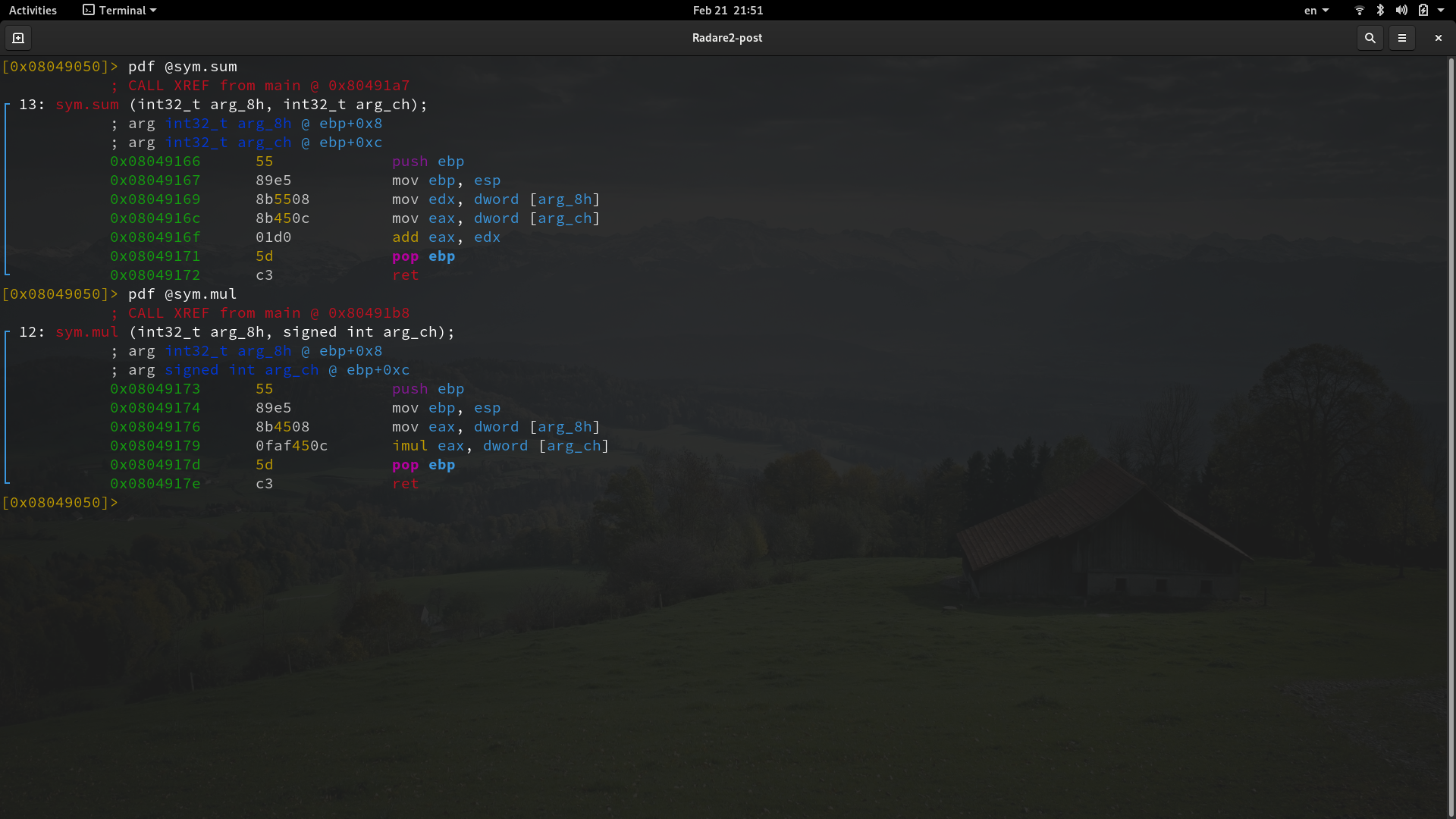1456x819 pixels.
Task: Click the terminal search magnifier icon
Action: [x=1370, y=38]
